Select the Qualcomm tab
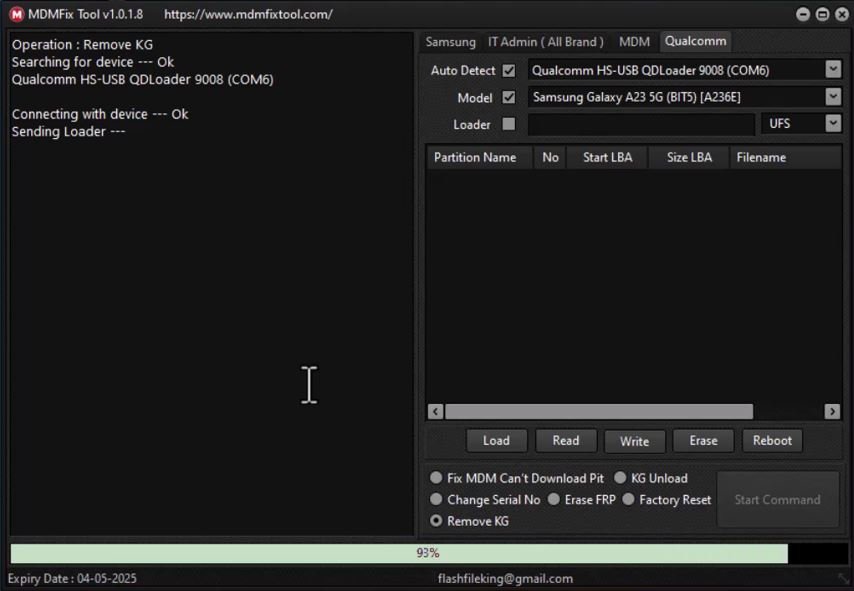Image resolution: width=854 pixels, height=591 pixels. [x=696, y=41]
